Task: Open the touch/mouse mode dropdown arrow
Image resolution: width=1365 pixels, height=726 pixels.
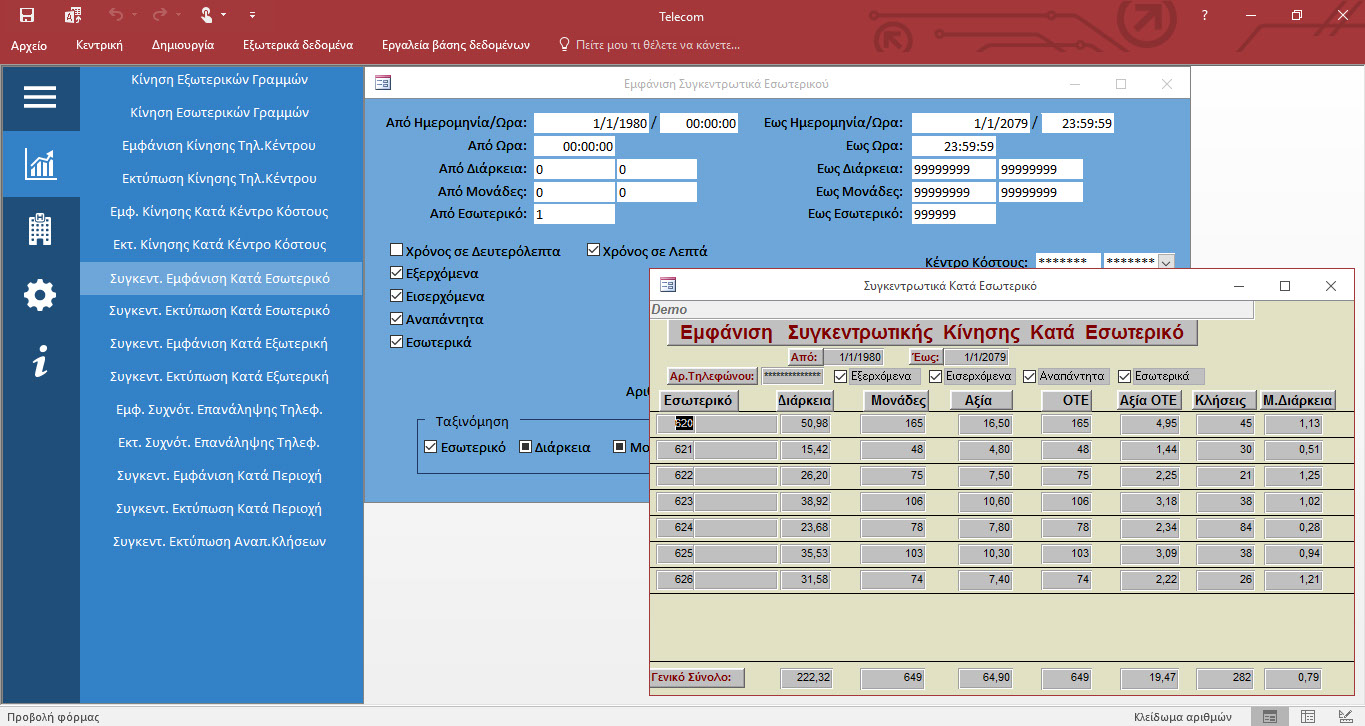Action: coord(224,15)
